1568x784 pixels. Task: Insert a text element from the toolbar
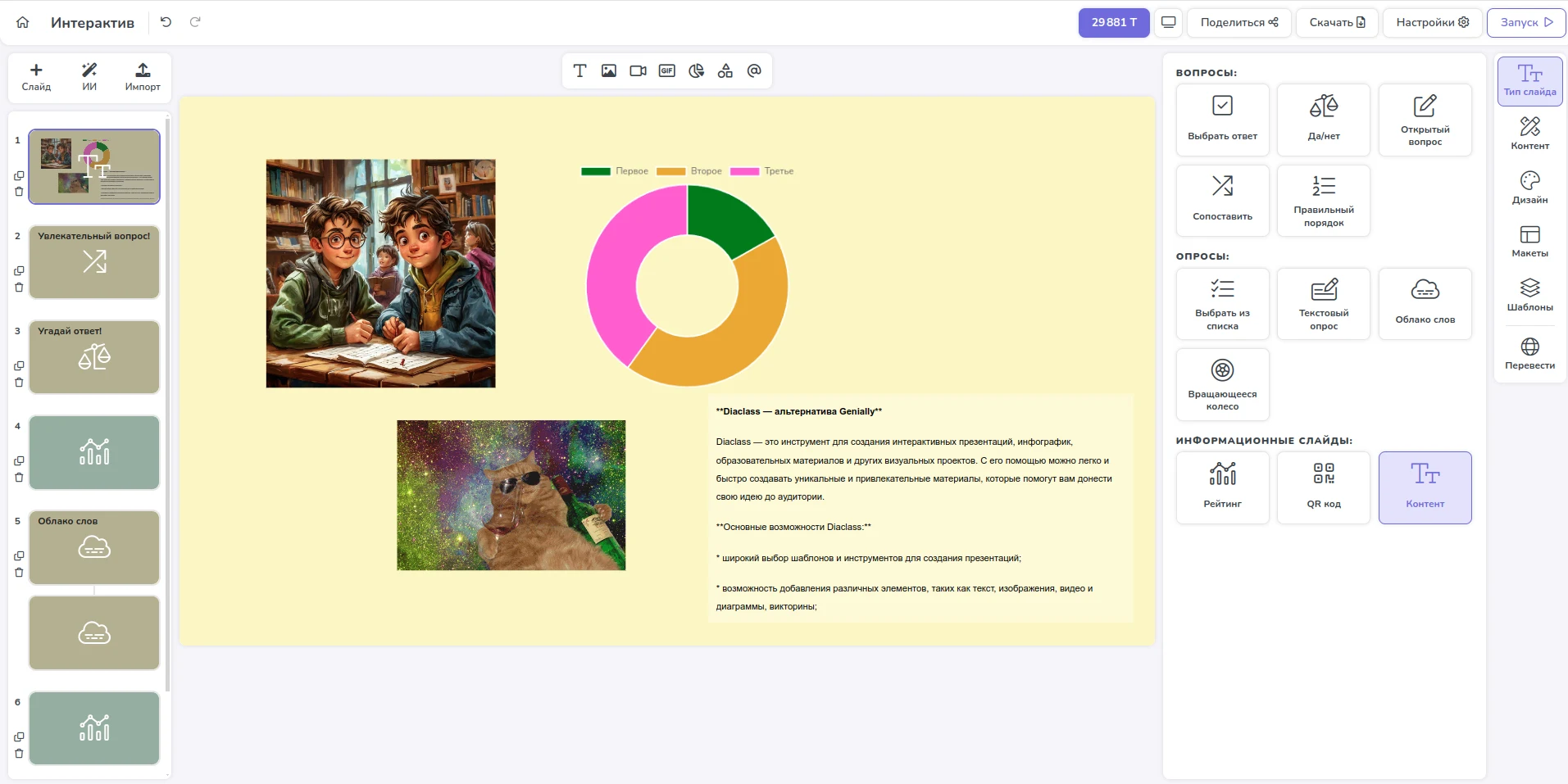(x=579, y=71)
